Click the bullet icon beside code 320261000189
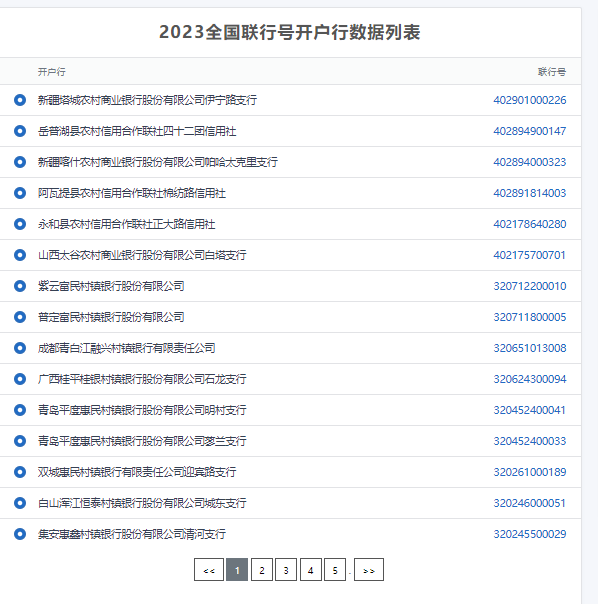 pos(20,472)
